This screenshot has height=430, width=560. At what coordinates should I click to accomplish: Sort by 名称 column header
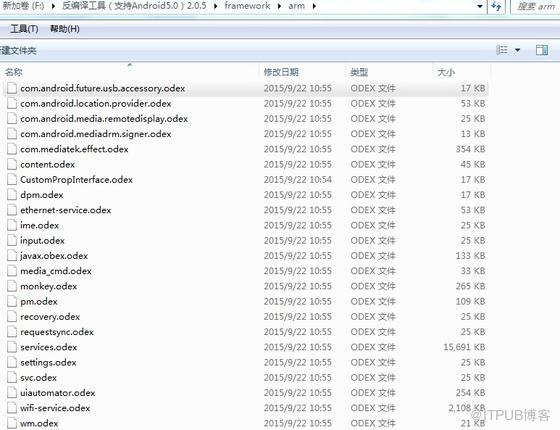(x=14, y=72)
